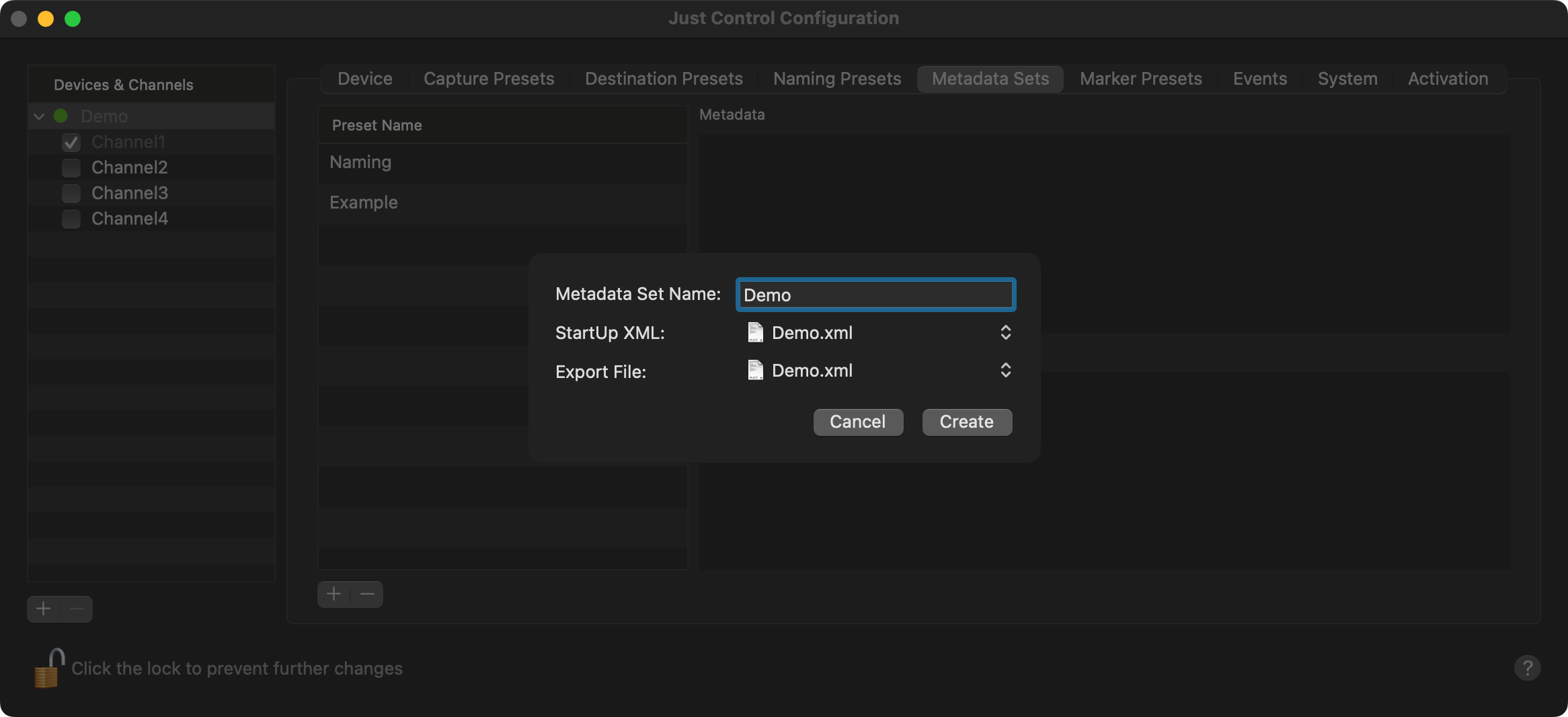Image resolution: width=1568 pixels, height=717 pixels.
Task: Click the yellow minimize window button
Action: [x=46, y=19]
